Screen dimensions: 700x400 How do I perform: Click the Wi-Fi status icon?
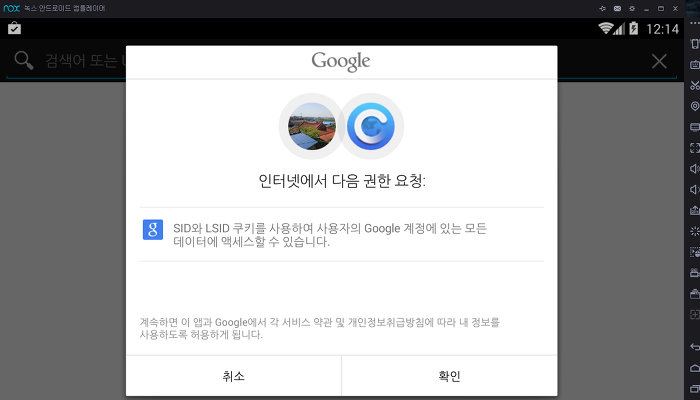[x=605, y=28]
